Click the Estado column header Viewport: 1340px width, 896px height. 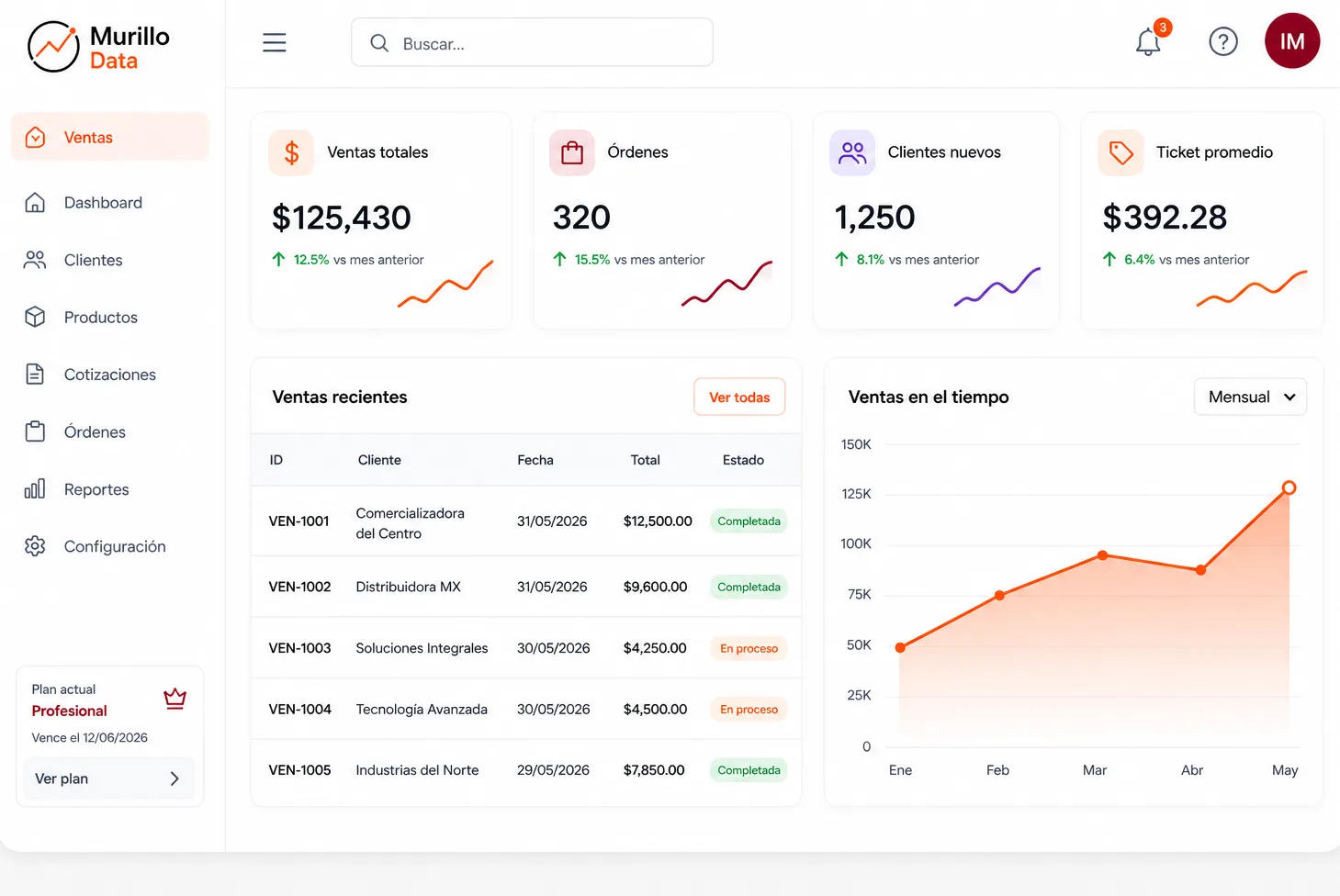pyautogui.click(x=743, y=460)
